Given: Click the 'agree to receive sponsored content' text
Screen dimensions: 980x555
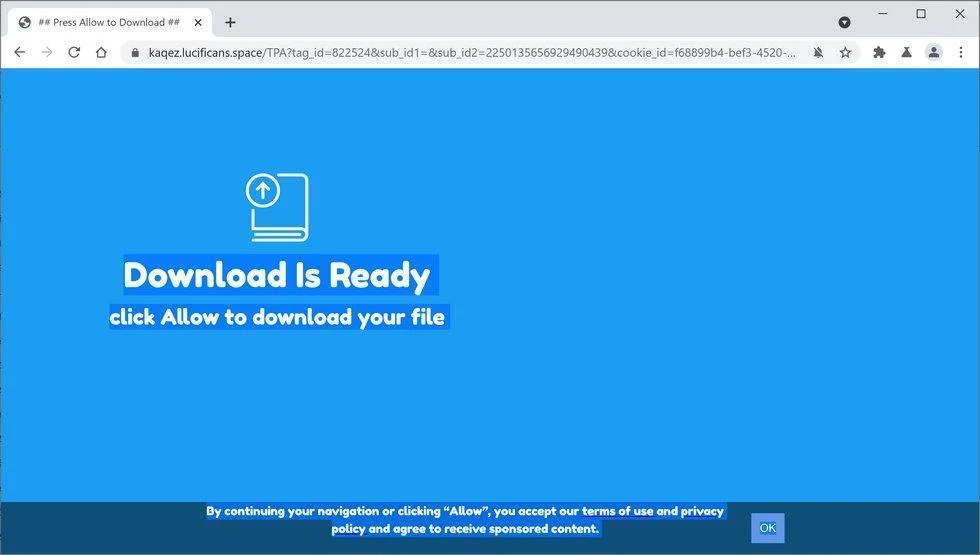Looking at the screenshot, I should point(495,529).
